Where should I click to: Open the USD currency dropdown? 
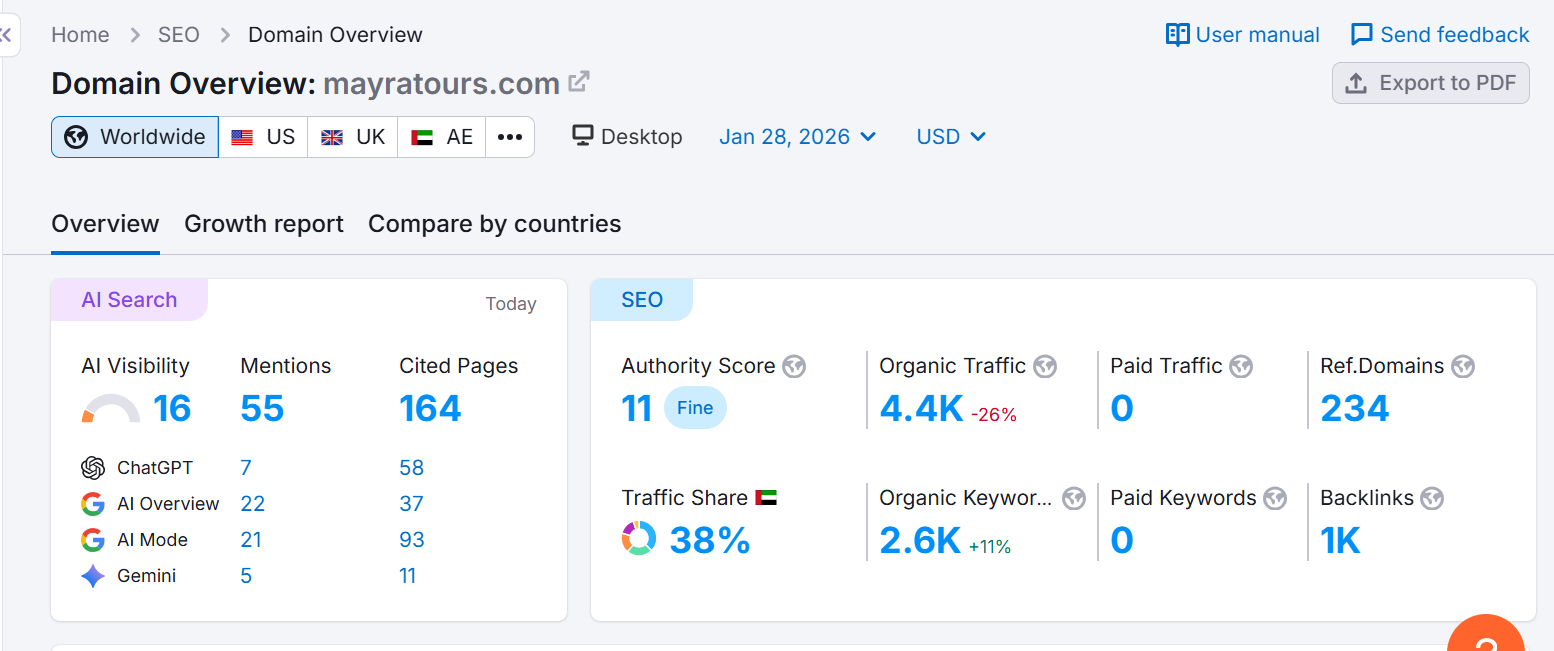[949, 136]
